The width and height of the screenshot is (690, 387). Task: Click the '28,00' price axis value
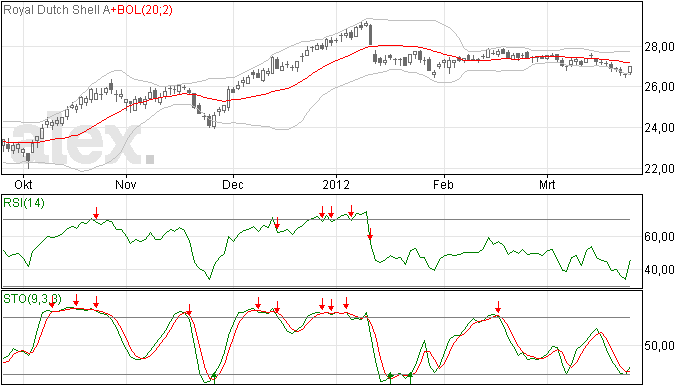coord(659,47)
